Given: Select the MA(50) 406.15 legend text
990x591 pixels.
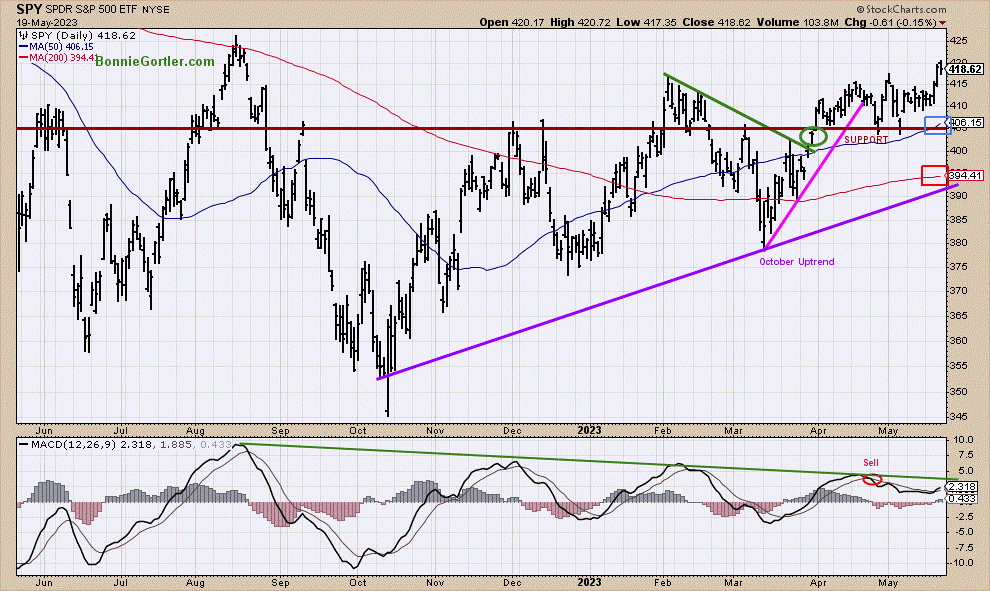Looking at the screenshot, I should (x=61, y=47).
